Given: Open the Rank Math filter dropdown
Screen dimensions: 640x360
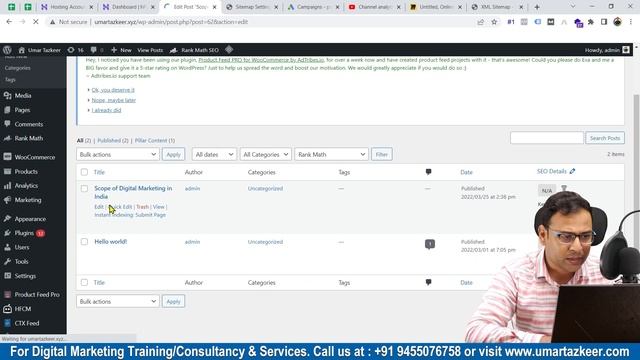Looking at the screenshot, I should pos(331,154).
